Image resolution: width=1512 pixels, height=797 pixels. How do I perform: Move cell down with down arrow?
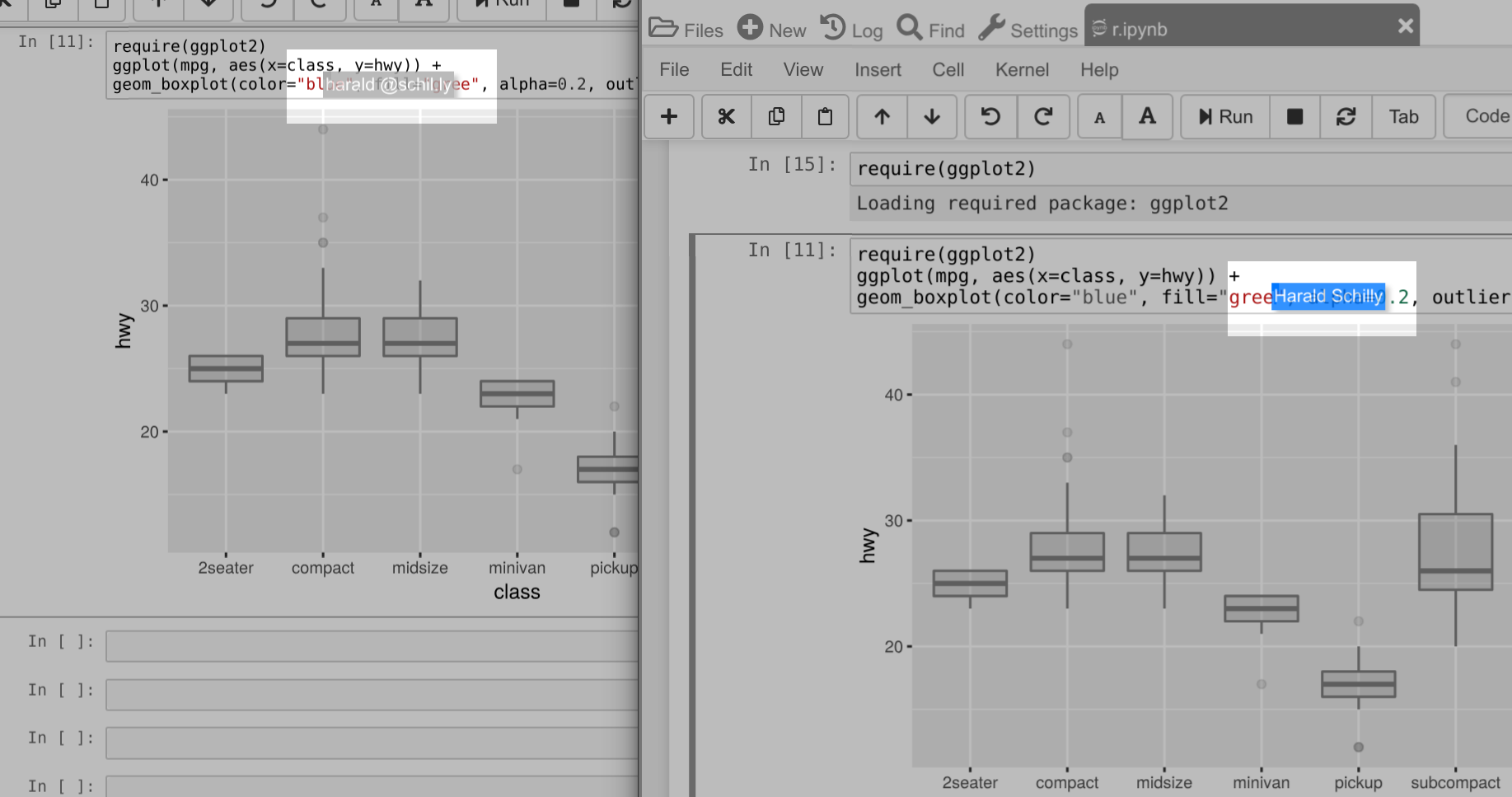pos(932,117)
